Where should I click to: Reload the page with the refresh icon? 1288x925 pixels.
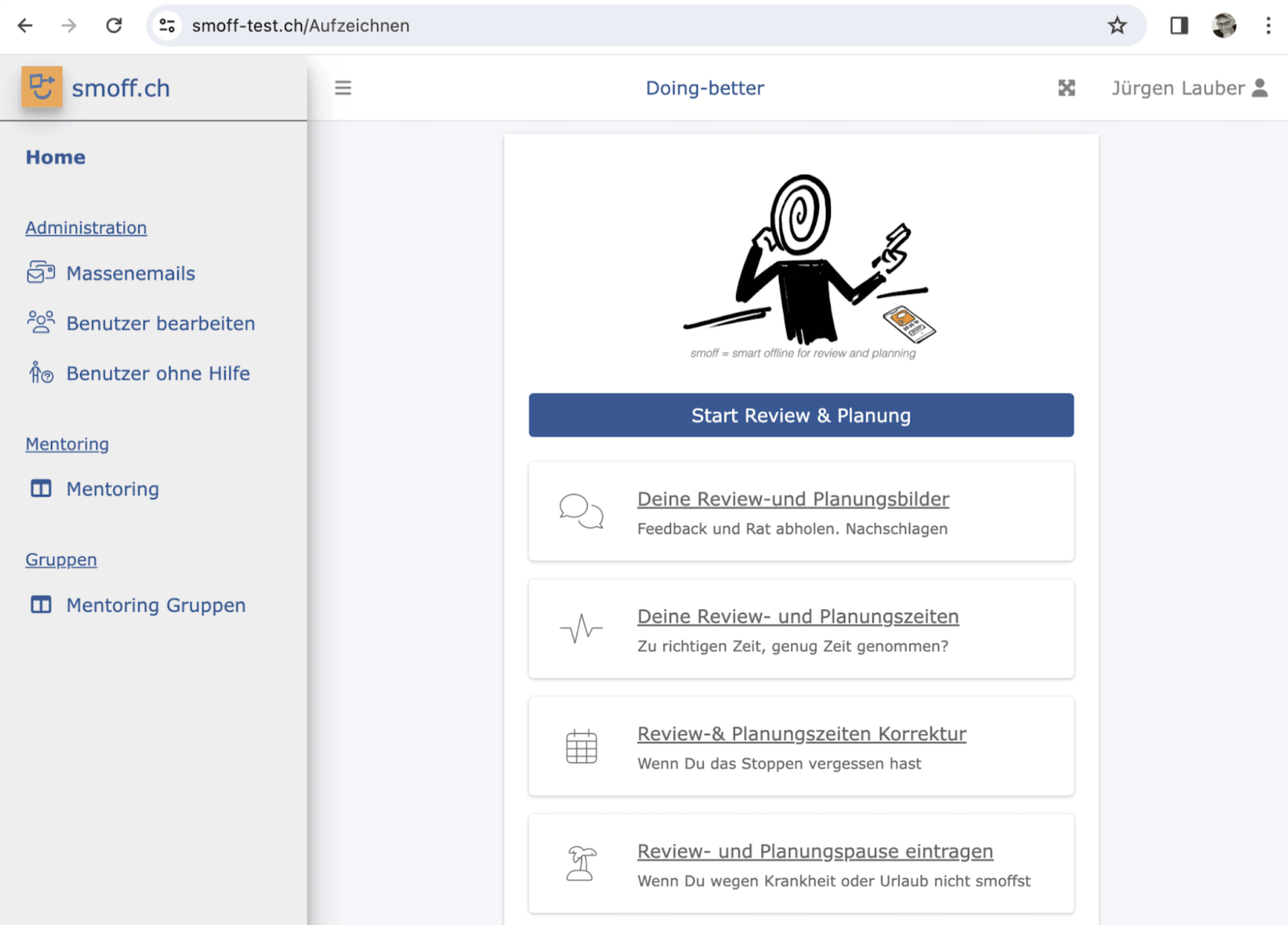tap(114, 25)
